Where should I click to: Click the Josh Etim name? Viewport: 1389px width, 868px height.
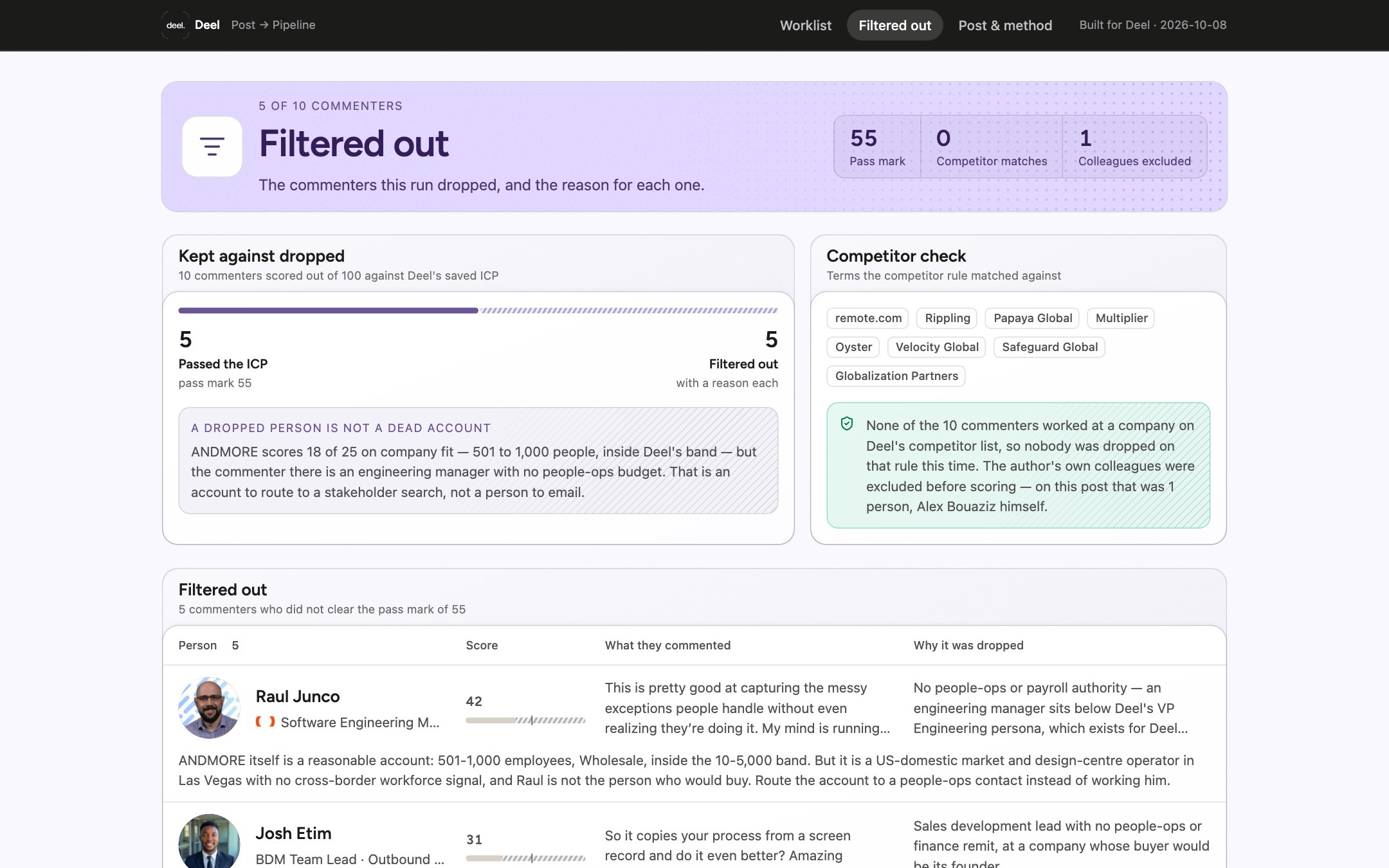point(293,833)
